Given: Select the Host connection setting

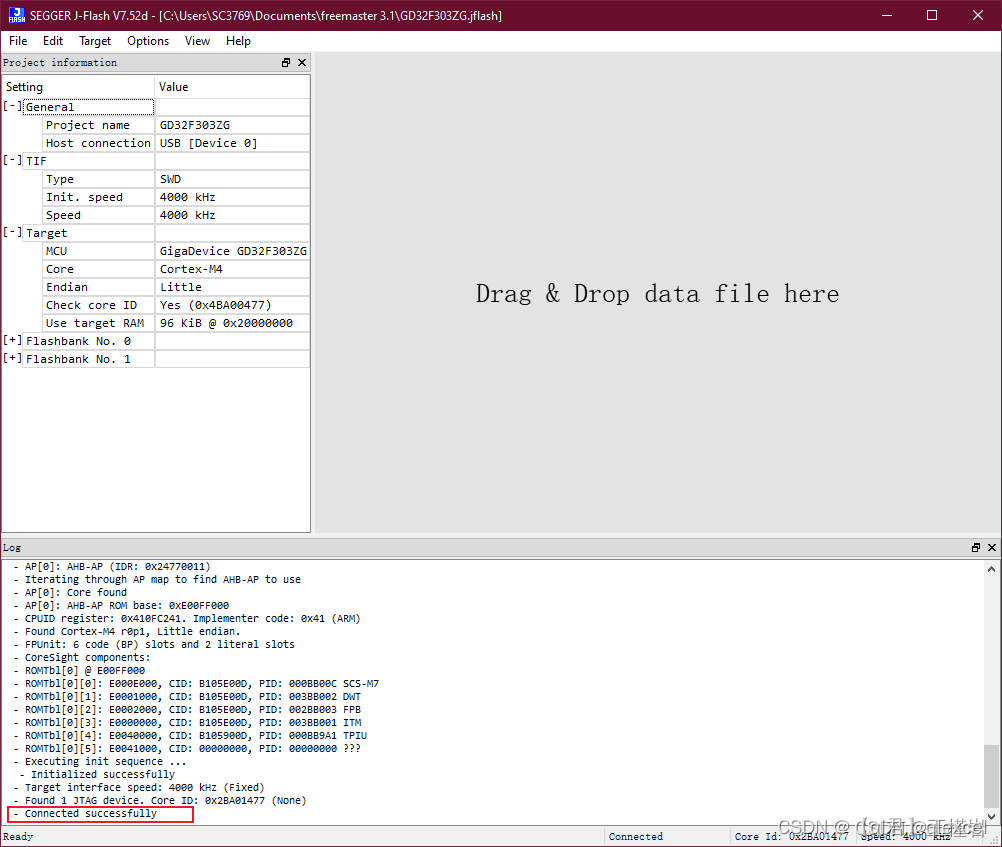Looking at the screenshot, I should point(98,143).
